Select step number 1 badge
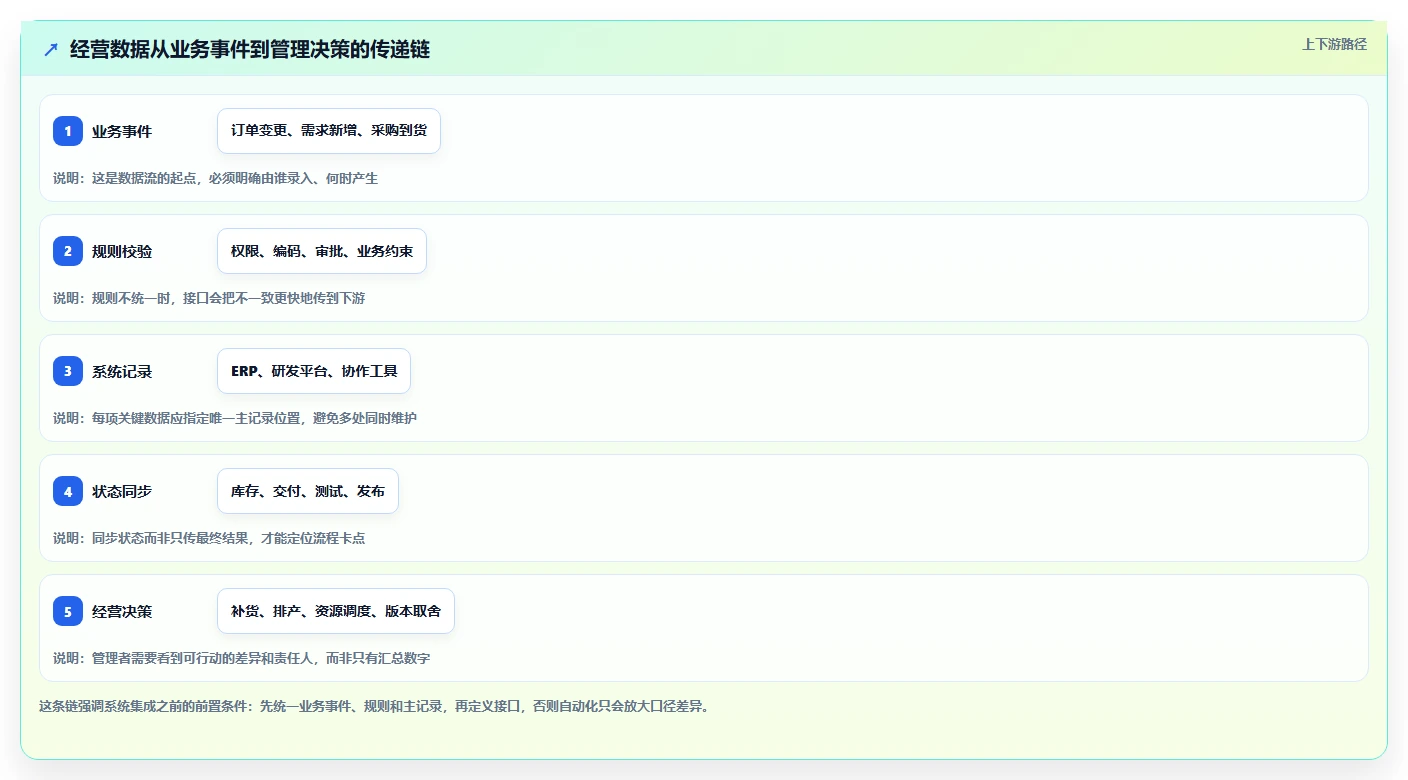This screenshot has height=780, width=1408. [68, 131]
